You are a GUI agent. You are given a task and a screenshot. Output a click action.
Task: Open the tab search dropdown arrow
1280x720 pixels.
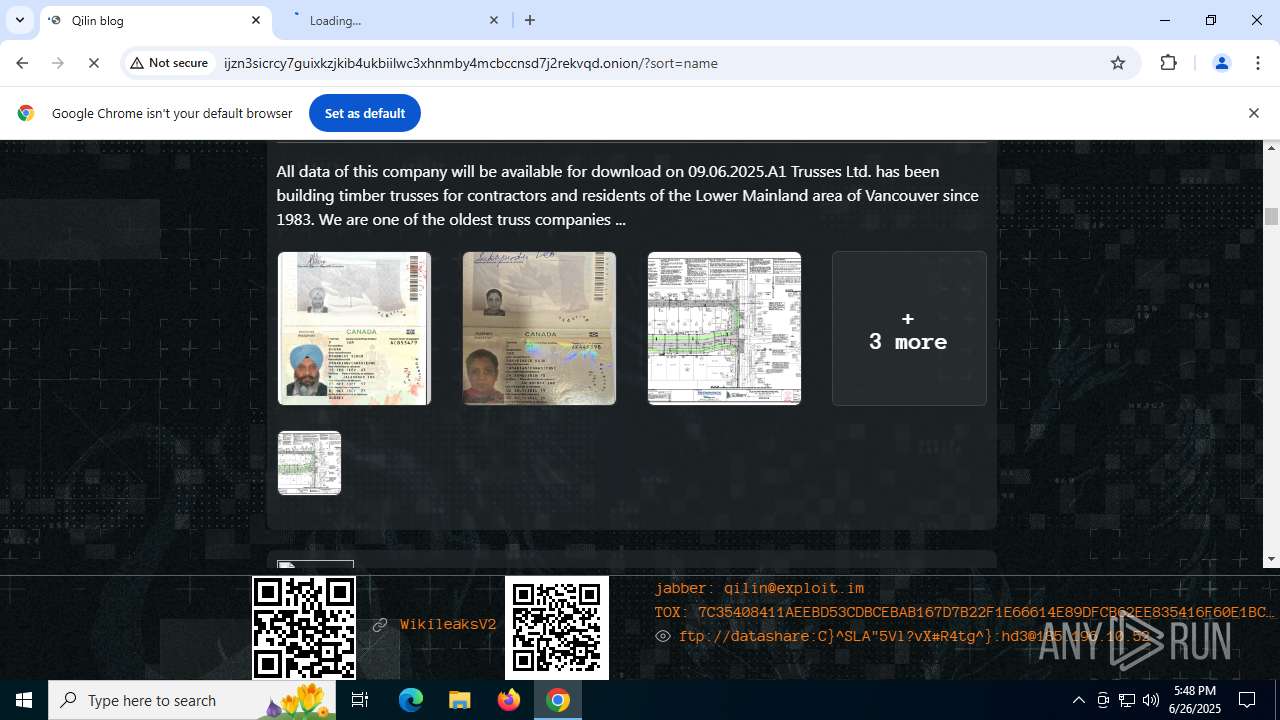pyautogui.click(x=19, y=20)
